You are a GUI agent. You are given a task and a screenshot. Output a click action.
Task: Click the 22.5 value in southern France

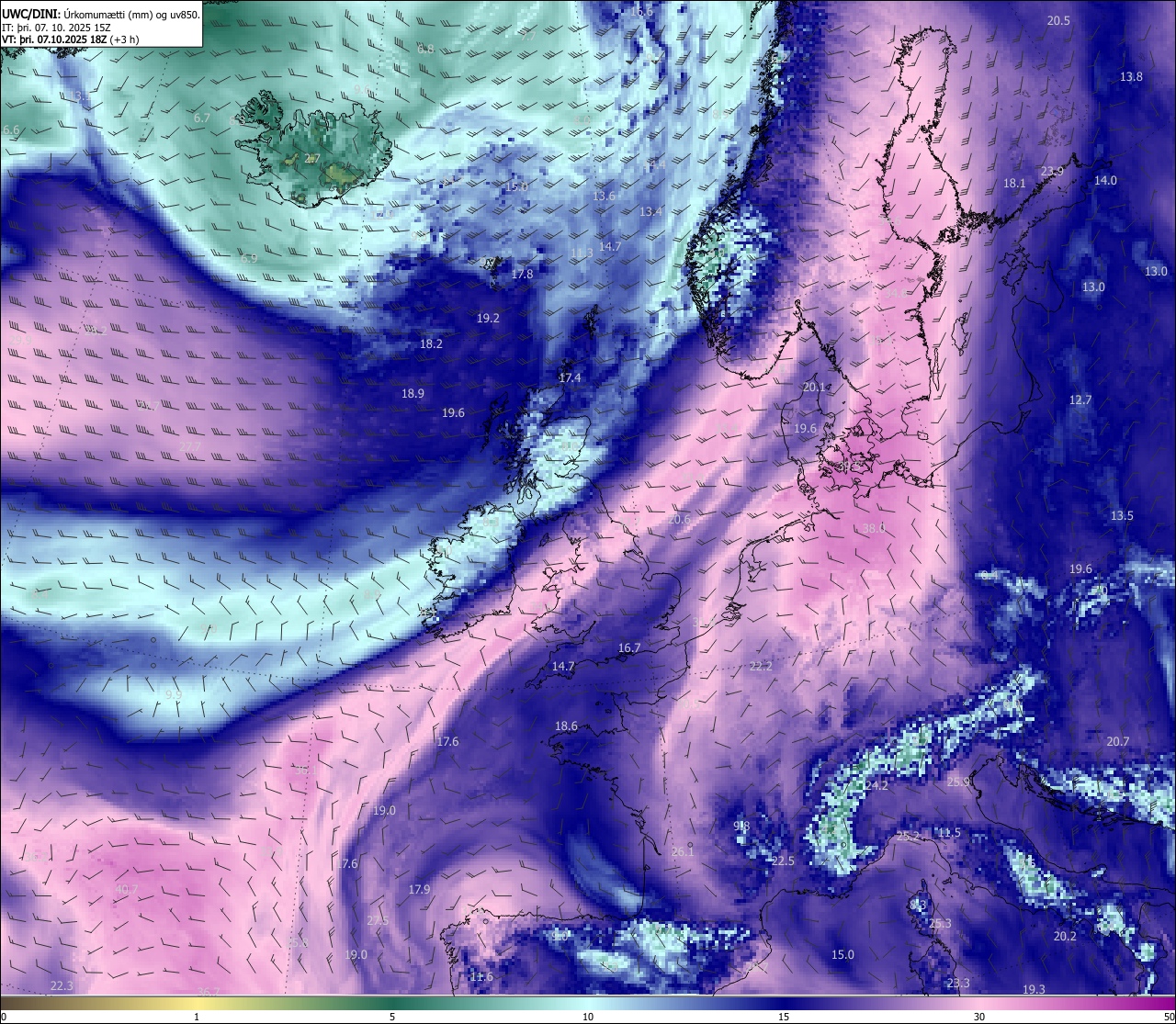(783, 861)
